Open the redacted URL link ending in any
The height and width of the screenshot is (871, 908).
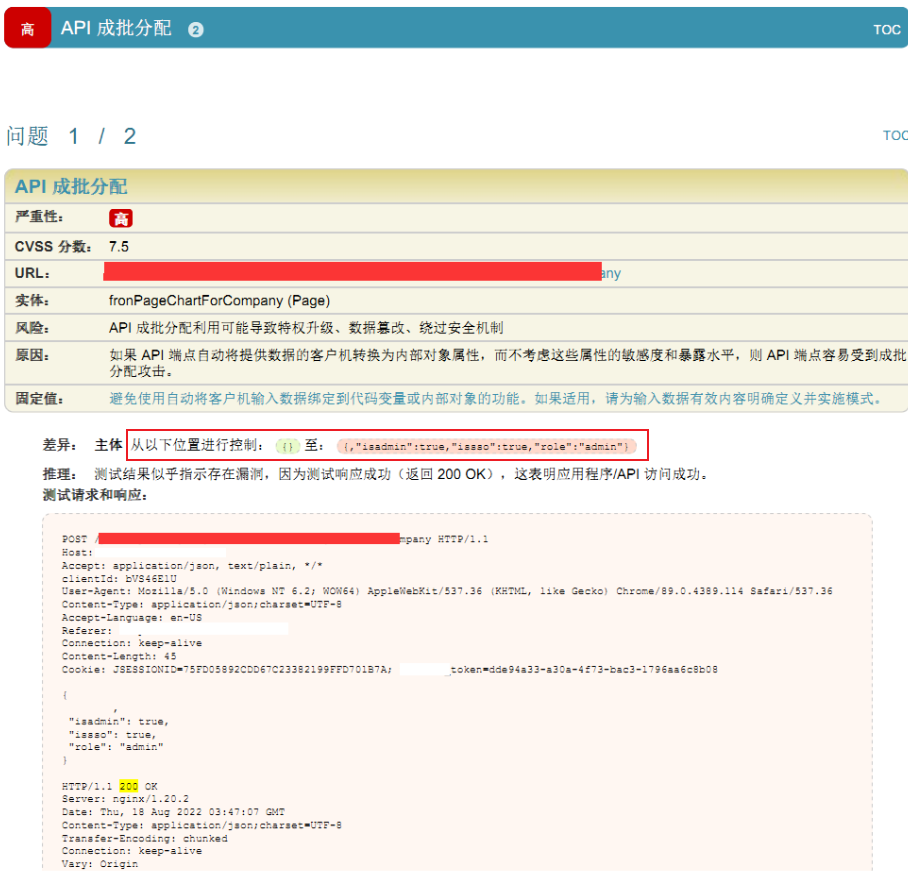tap(362, 272)
